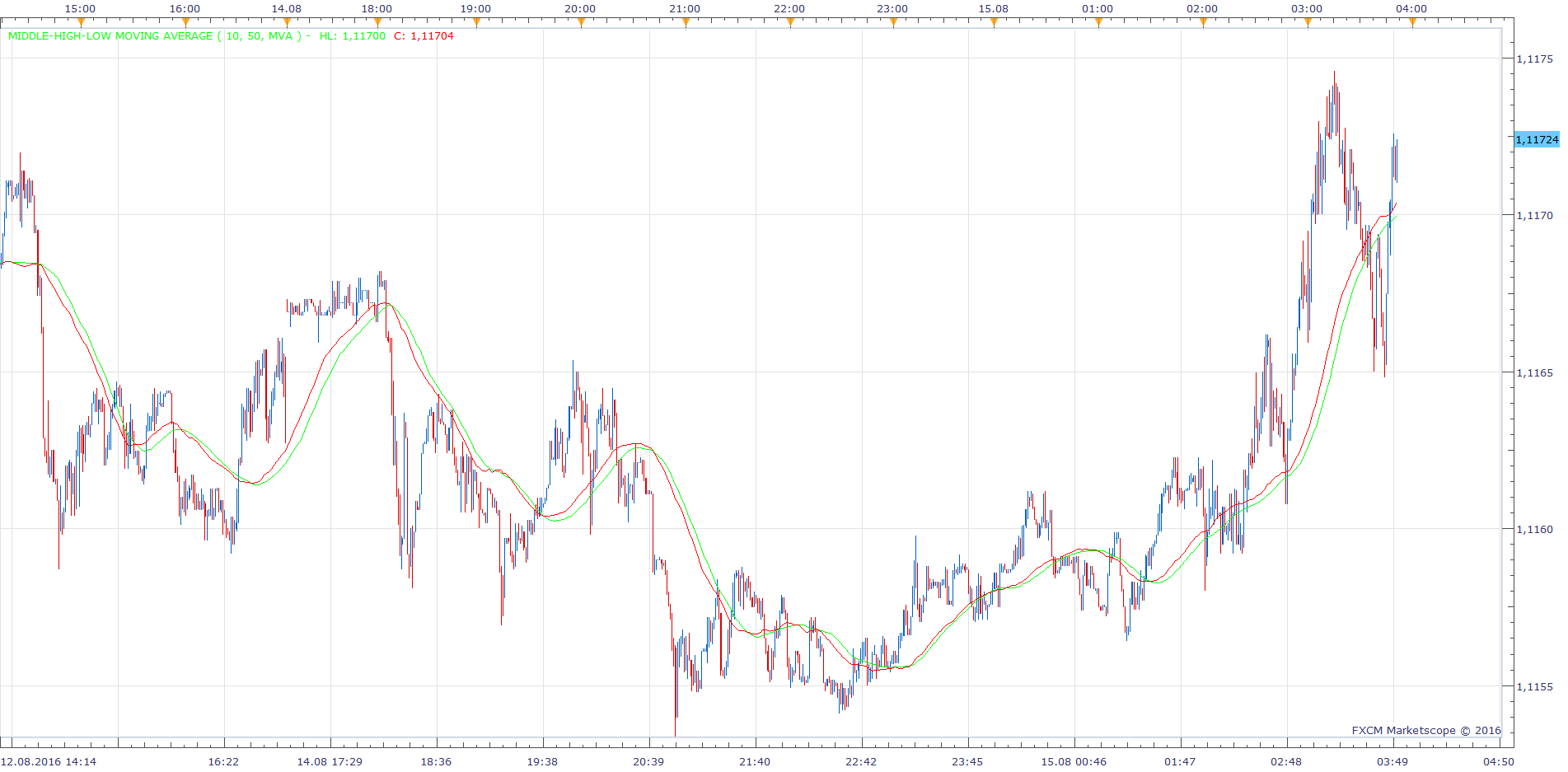The image size is (1568, 772).
Task: Click the orange triangle marker under 21:00
Action: click(686, 22)
